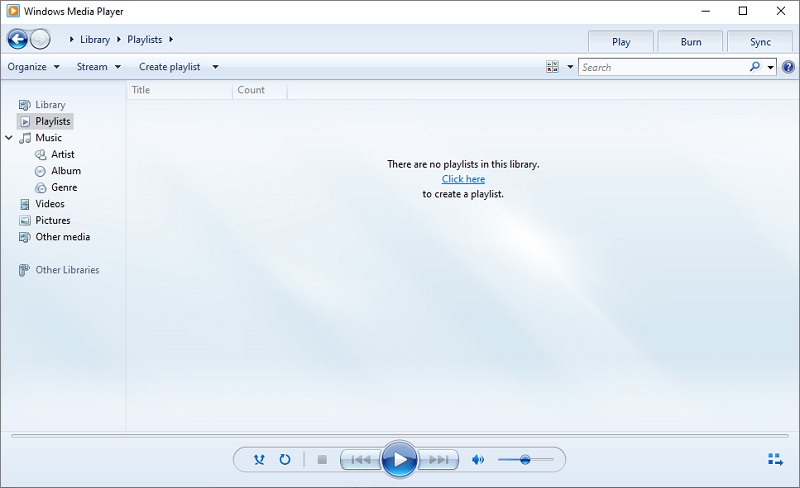The height and width of the screenshot is (488, 800).
Task: Click the Artist icon in sidebar
Action: pos(40,154)
